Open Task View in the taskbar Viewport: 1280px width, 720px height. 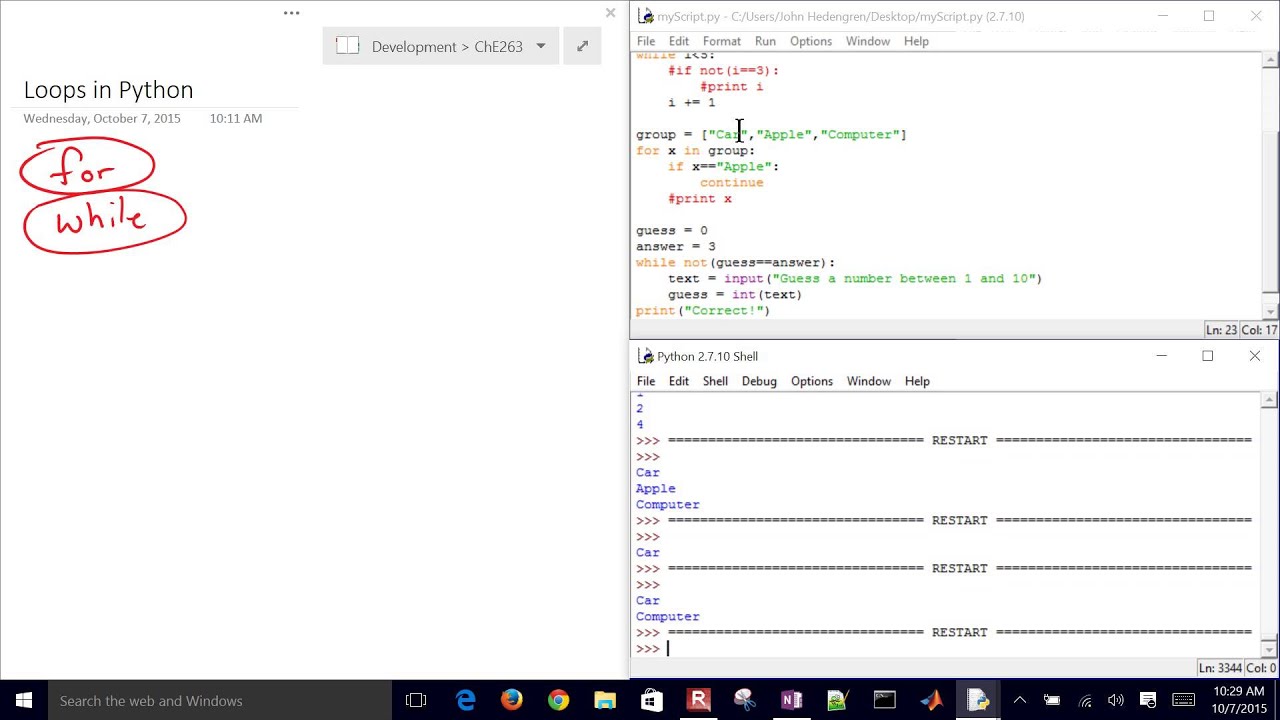[416, 700]
